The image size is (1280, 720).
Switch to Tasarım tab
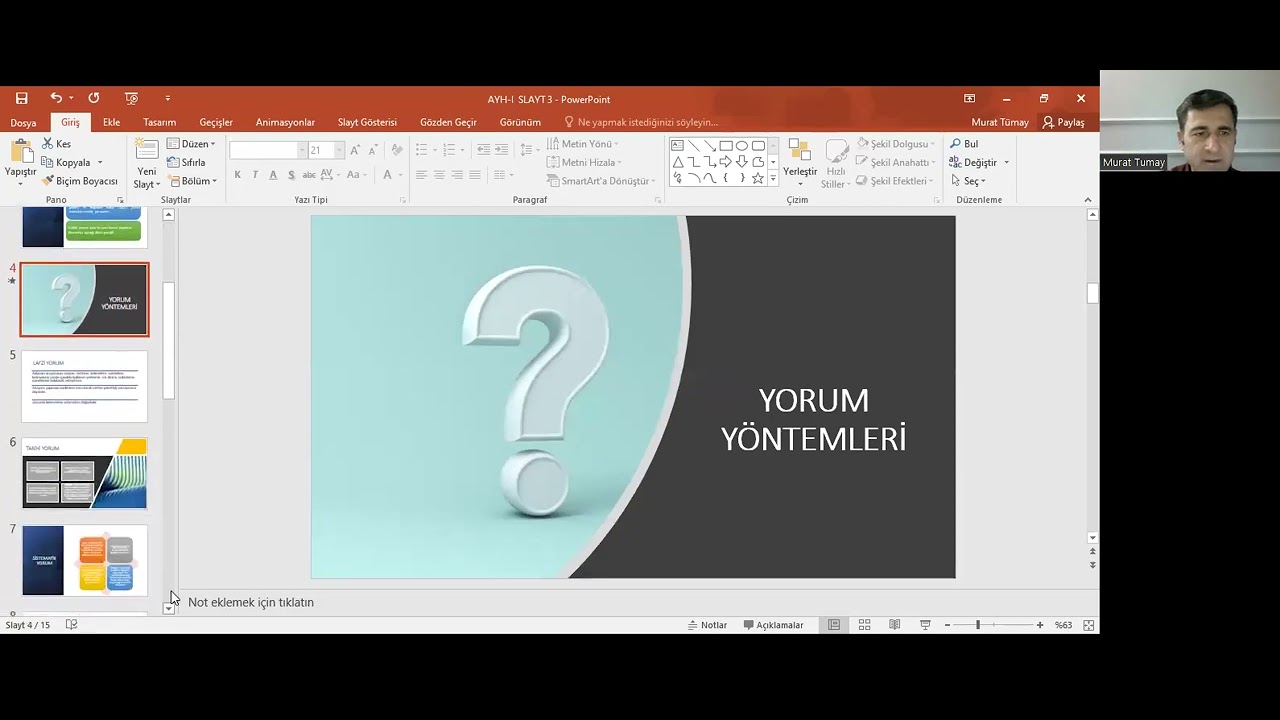pos(159,122)
